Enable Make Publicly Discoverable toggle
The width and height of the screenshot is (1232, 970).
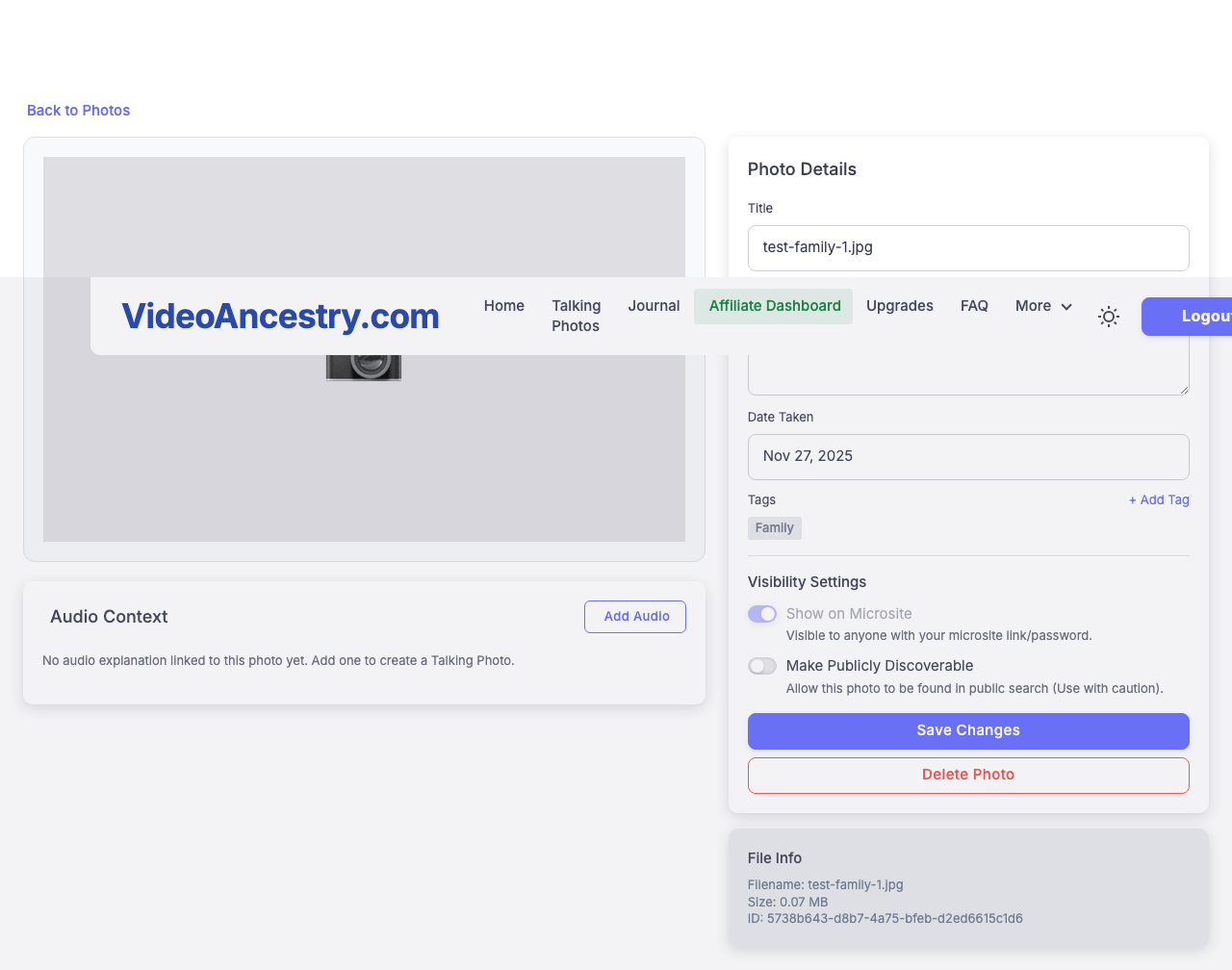coord(762,666)
